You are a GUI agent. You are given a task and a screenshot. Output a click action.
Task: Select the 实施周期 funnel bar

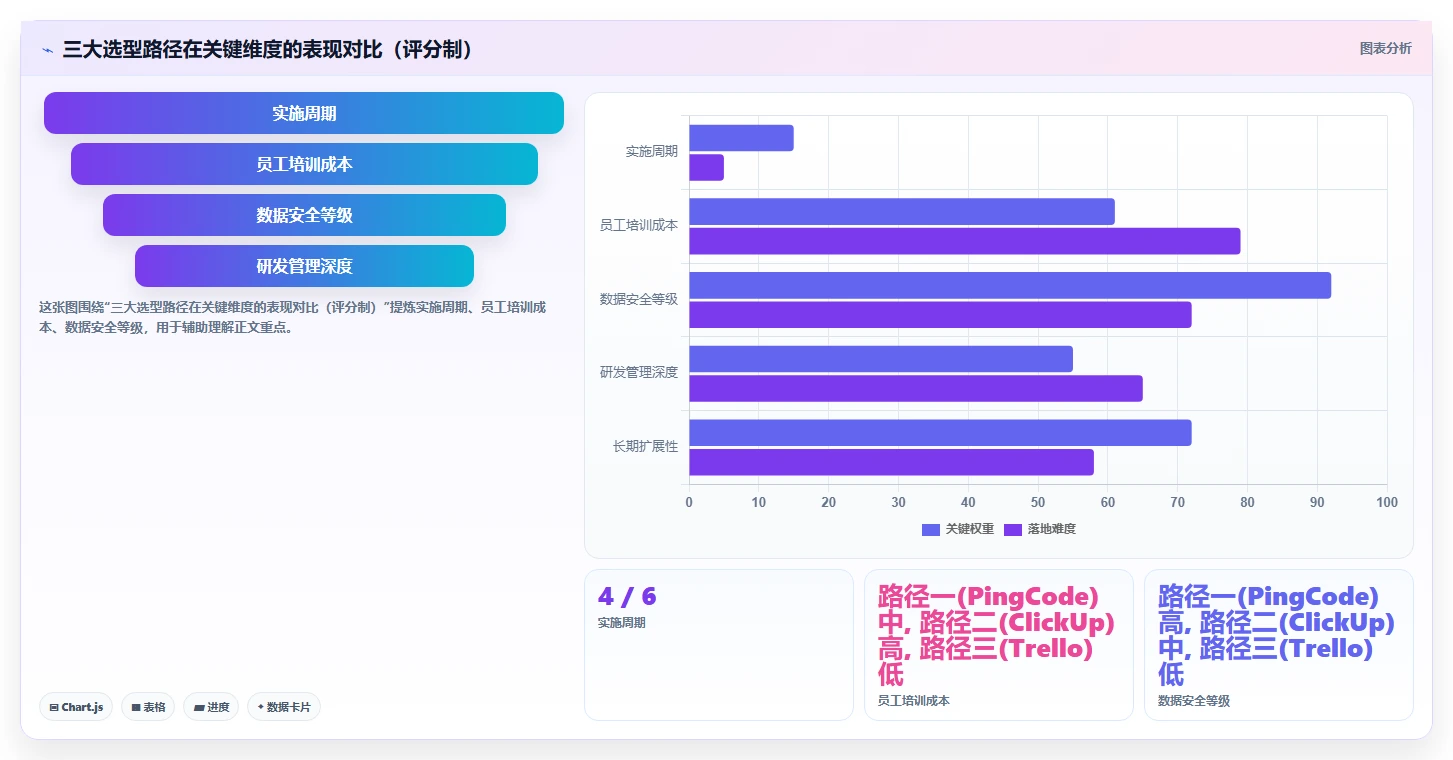click(304, 113)
